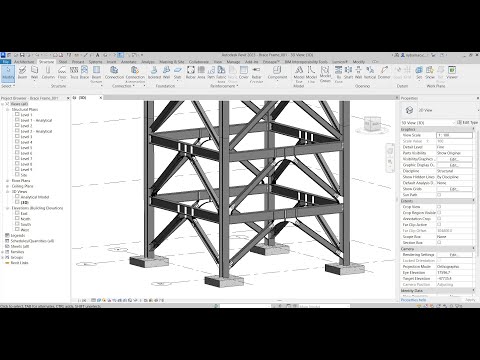Open the File menu tab
The height and width of the screenshot is (360, 480).
point(5,62)
